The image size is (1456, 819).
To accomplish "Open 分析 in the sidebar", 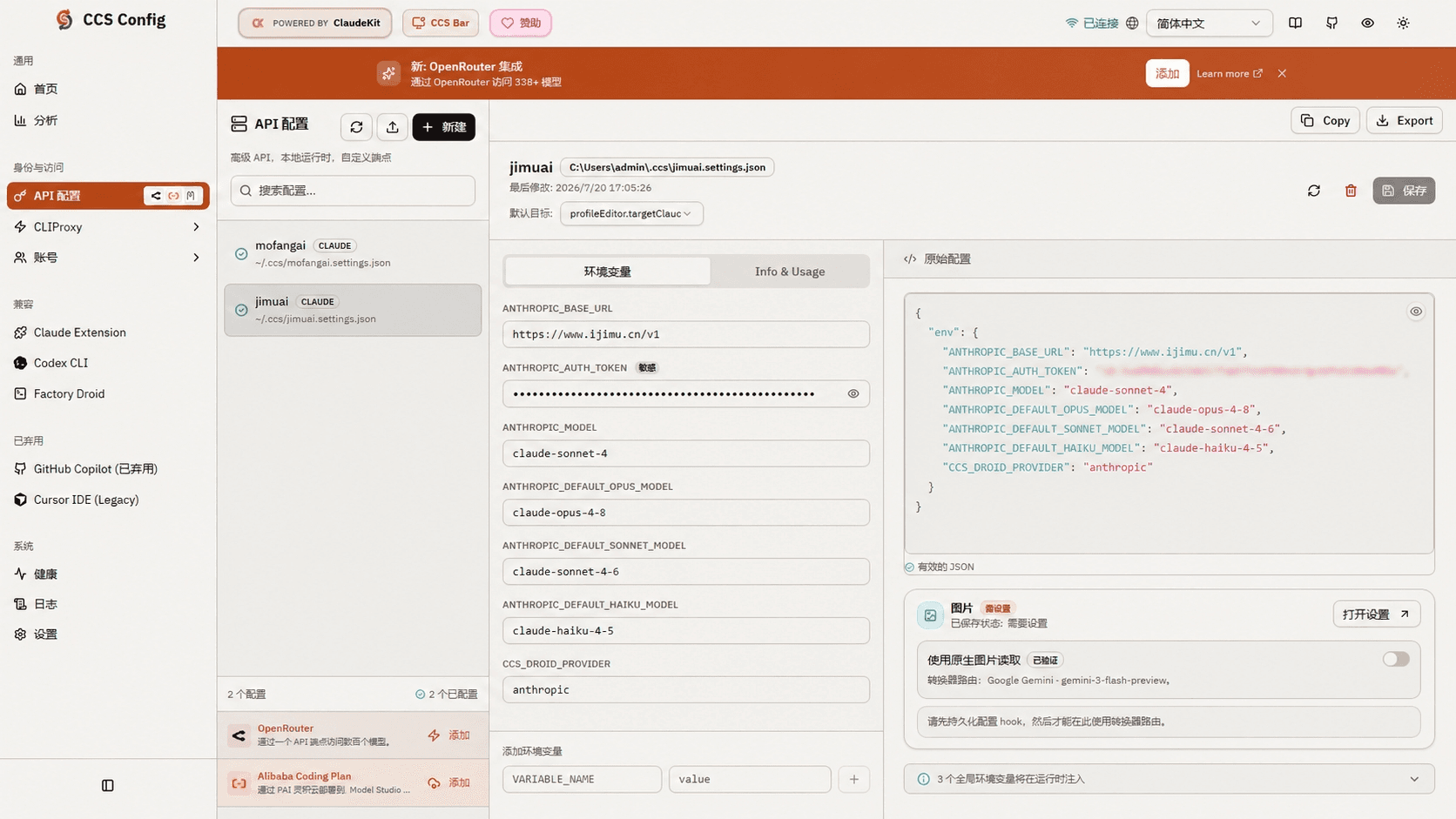I will [108, 120].
